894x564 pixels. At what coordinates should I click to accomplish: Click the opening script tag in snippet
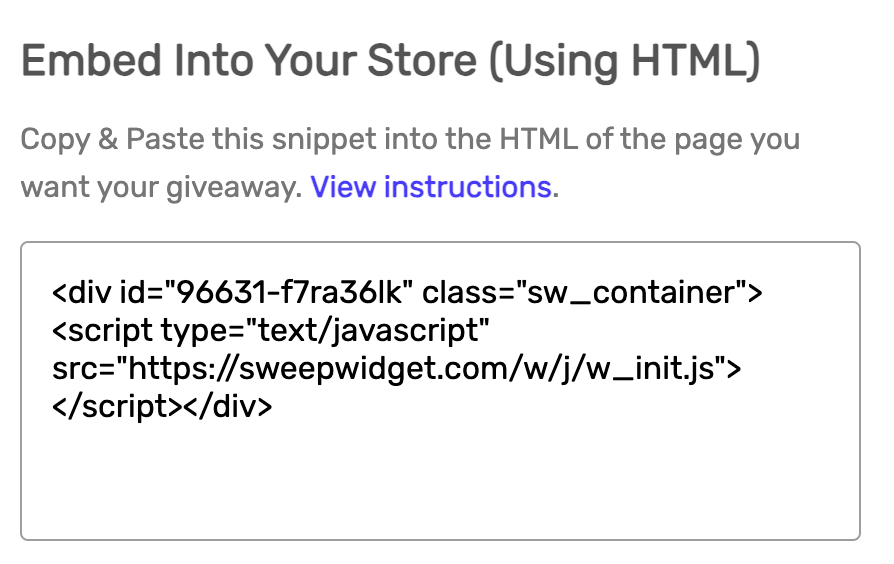(102, 331)
